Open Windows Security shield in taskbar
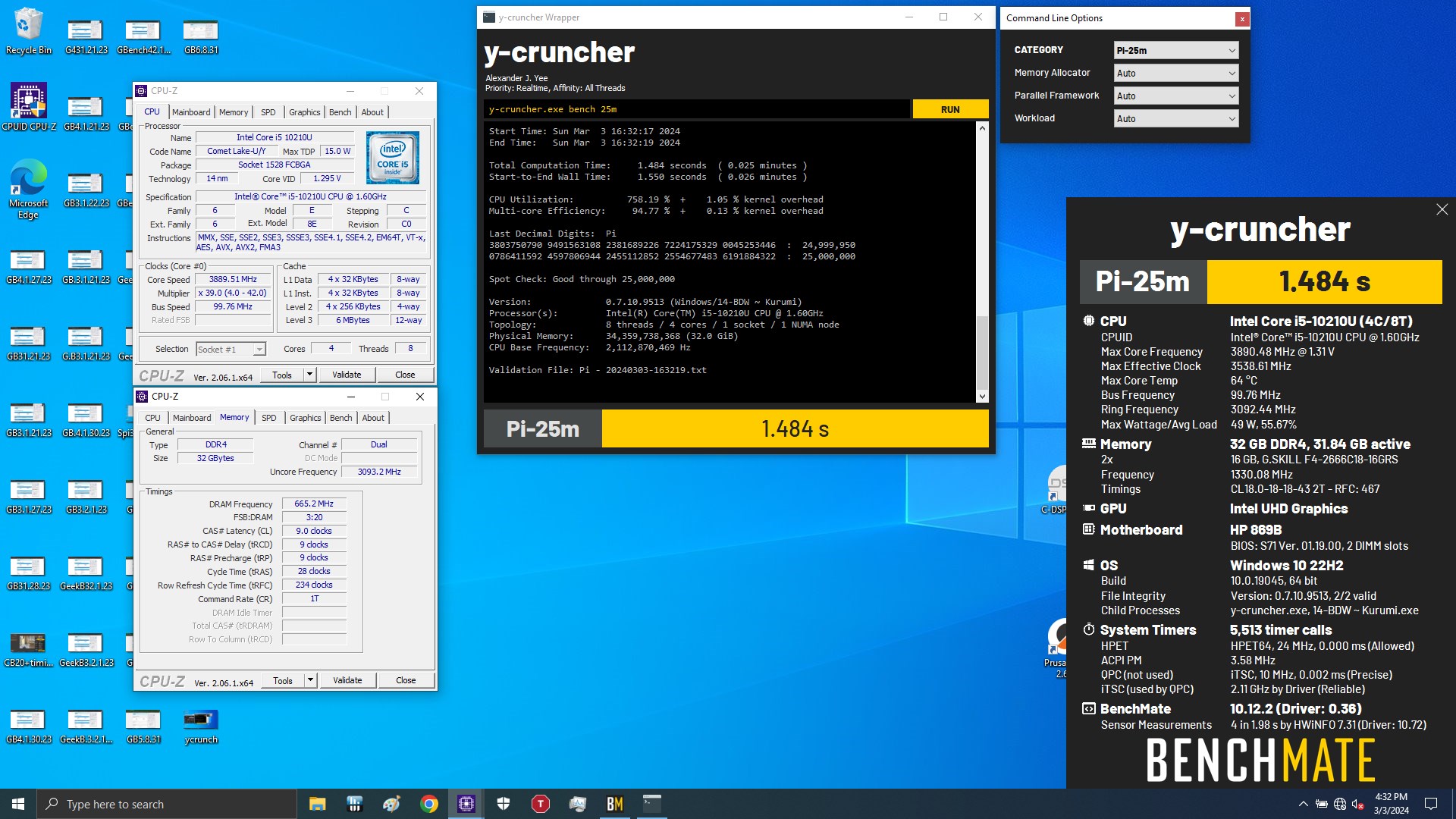This screenshot has width=1456, height=819. [504, 804]
